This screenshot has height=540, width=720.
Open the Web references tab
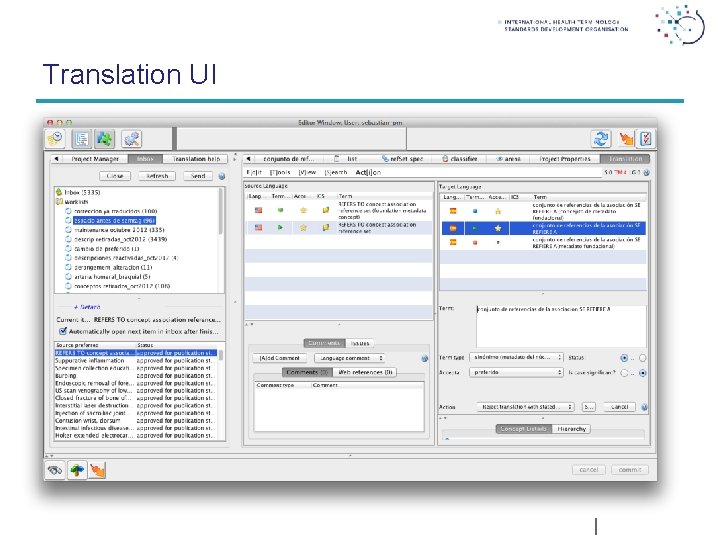[365, 372]
